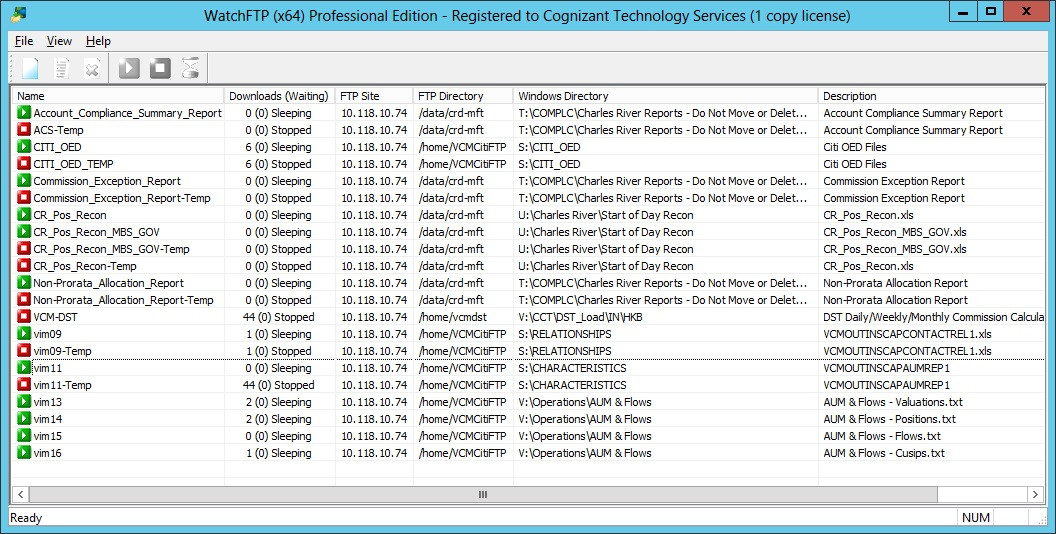Open the View menu
1056x534 pixels.
click(59, 41)
